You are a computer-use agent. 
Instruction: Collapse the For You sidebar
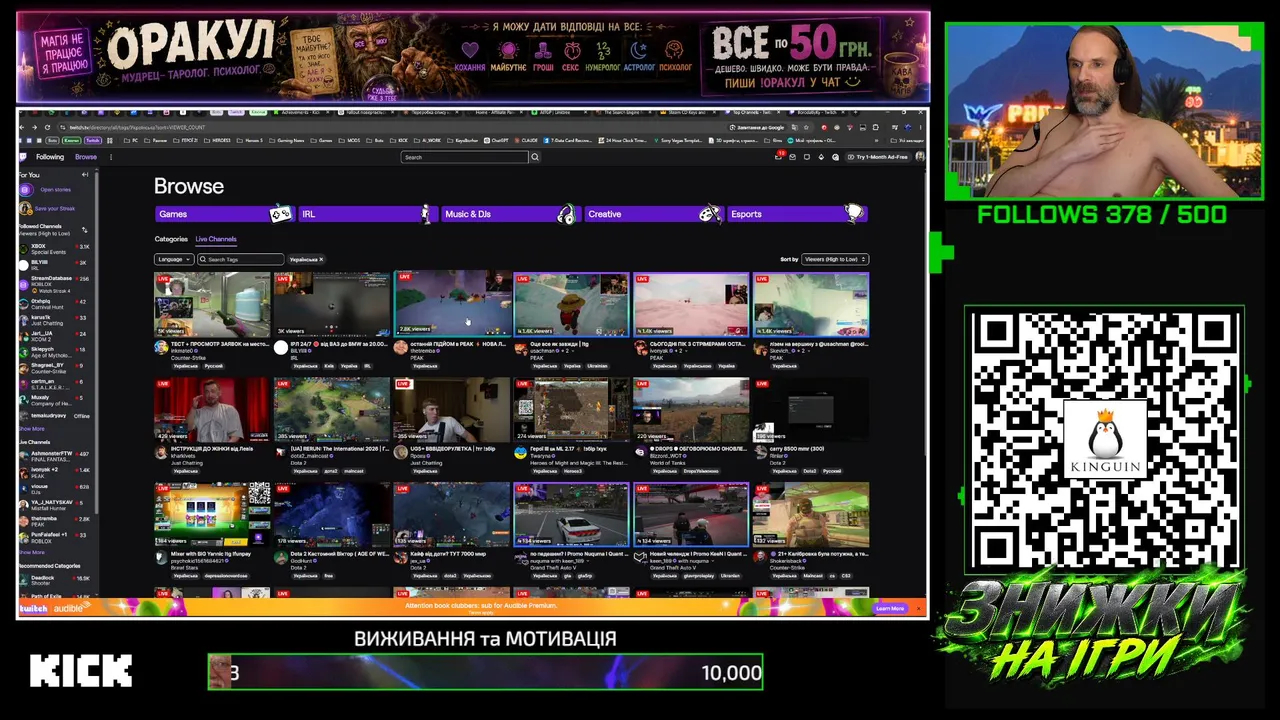(85, 175)
